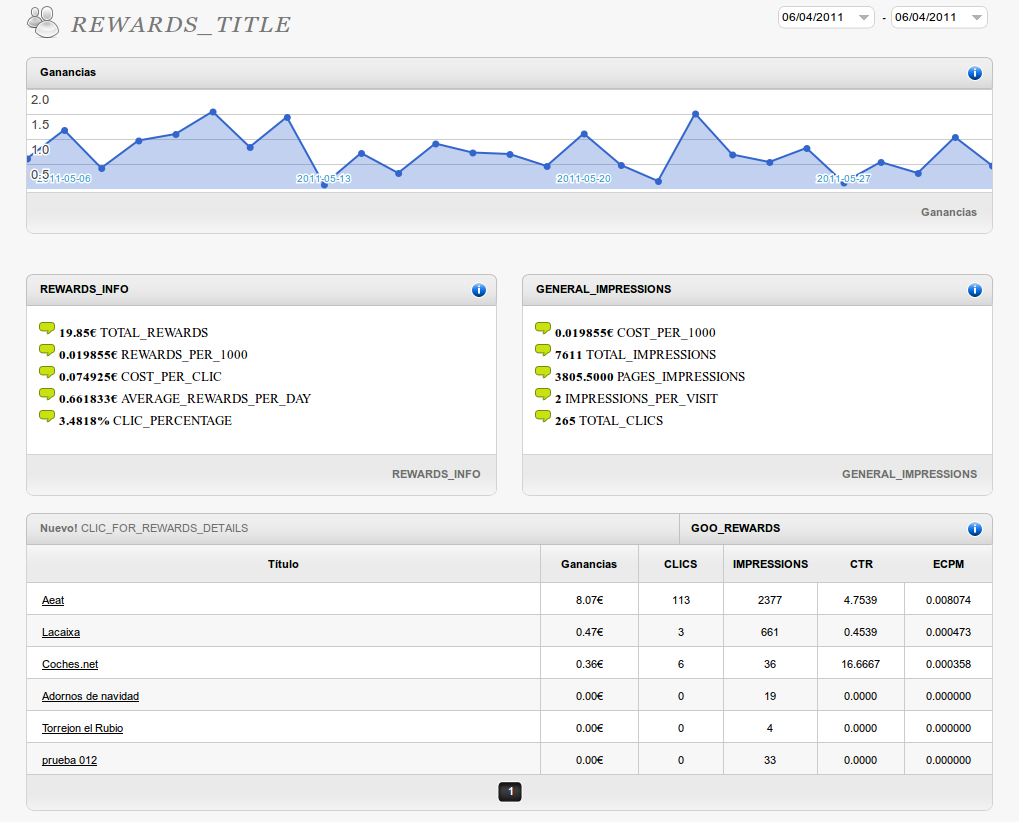Click the REWARDS_INFO panel info icon
1019x822 pixels.
point(478,290)
